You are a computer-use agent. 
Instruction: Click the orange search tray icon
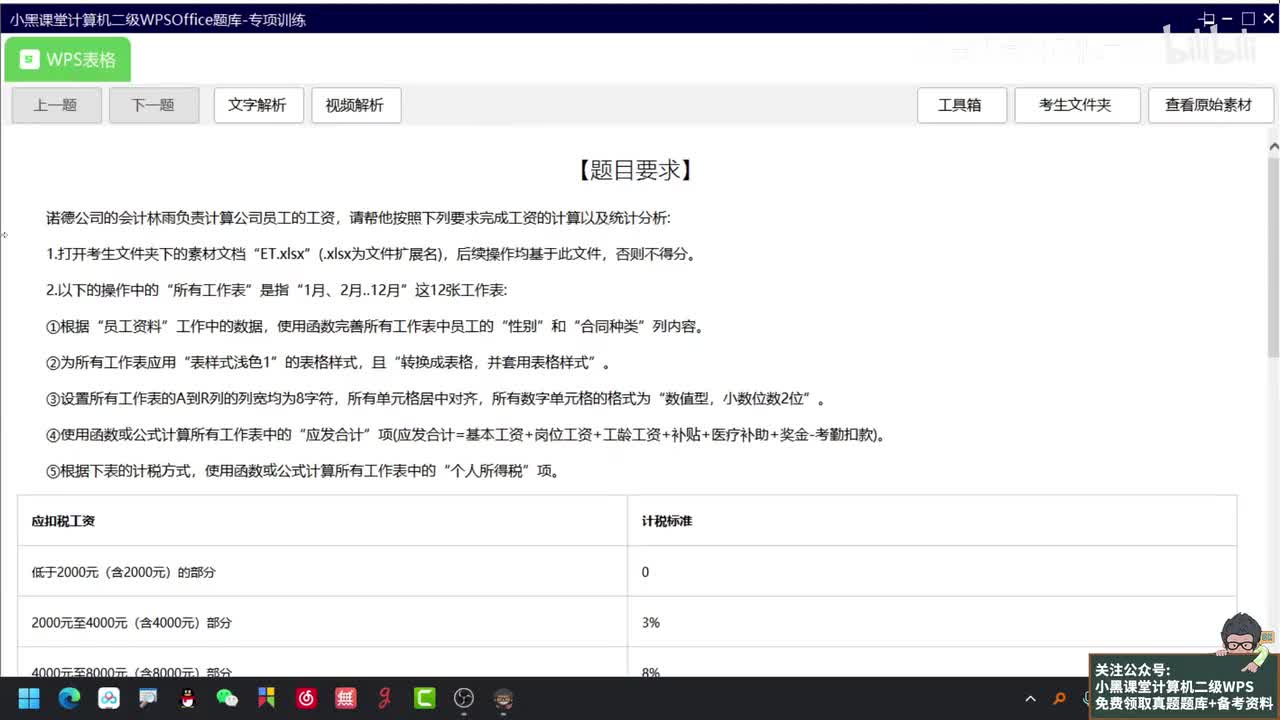coord(1060,699)
